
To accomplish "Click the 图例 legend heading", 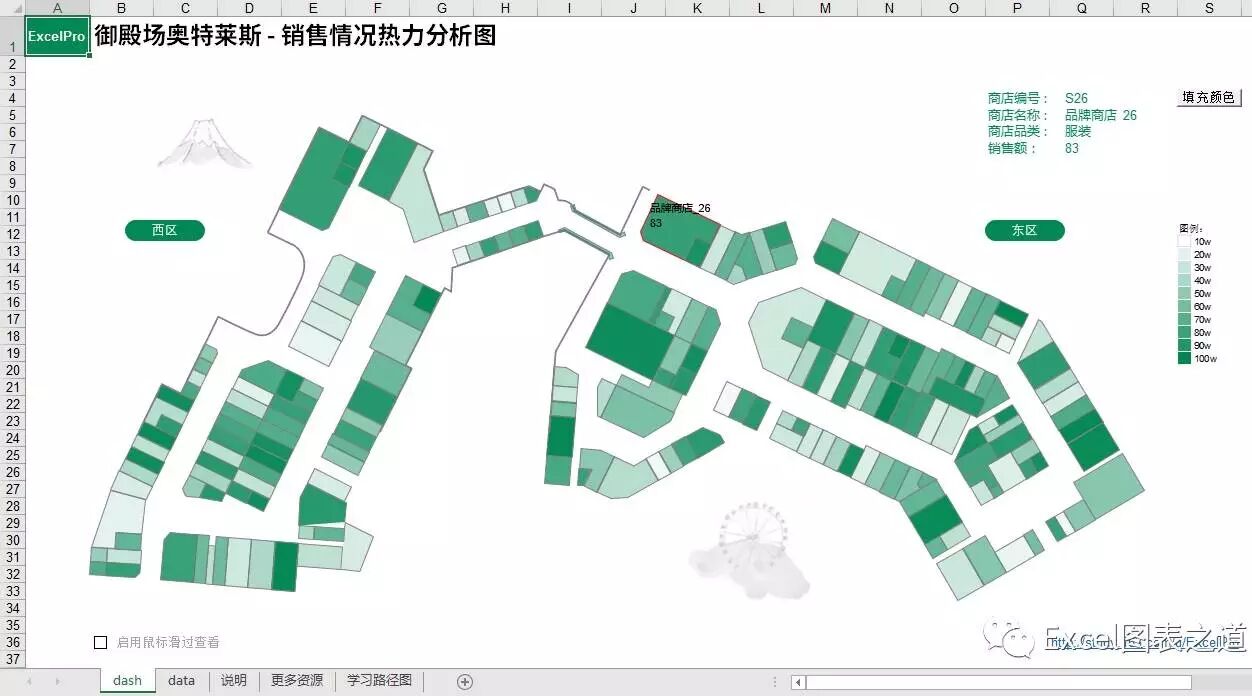I will click(x=1190, y=228).
